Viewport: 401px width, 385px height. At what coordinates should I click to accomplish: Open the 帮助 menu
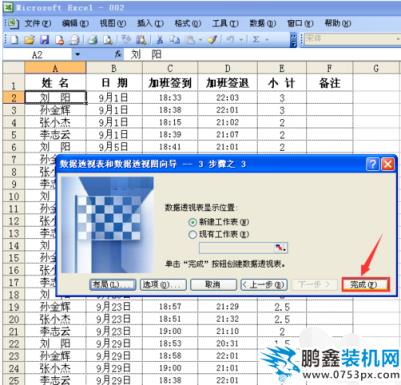(338, 23)
